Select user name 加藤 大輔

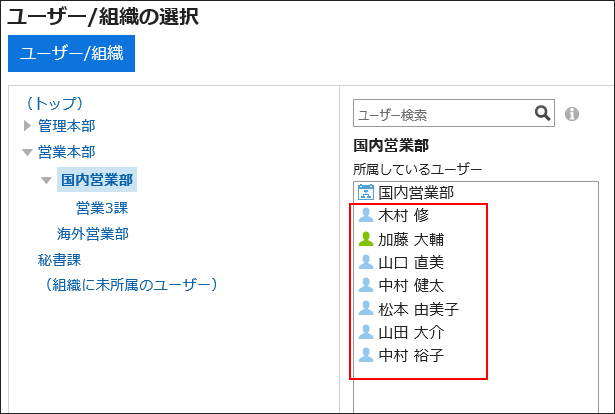pyautogui.click(x=411, y=239)
